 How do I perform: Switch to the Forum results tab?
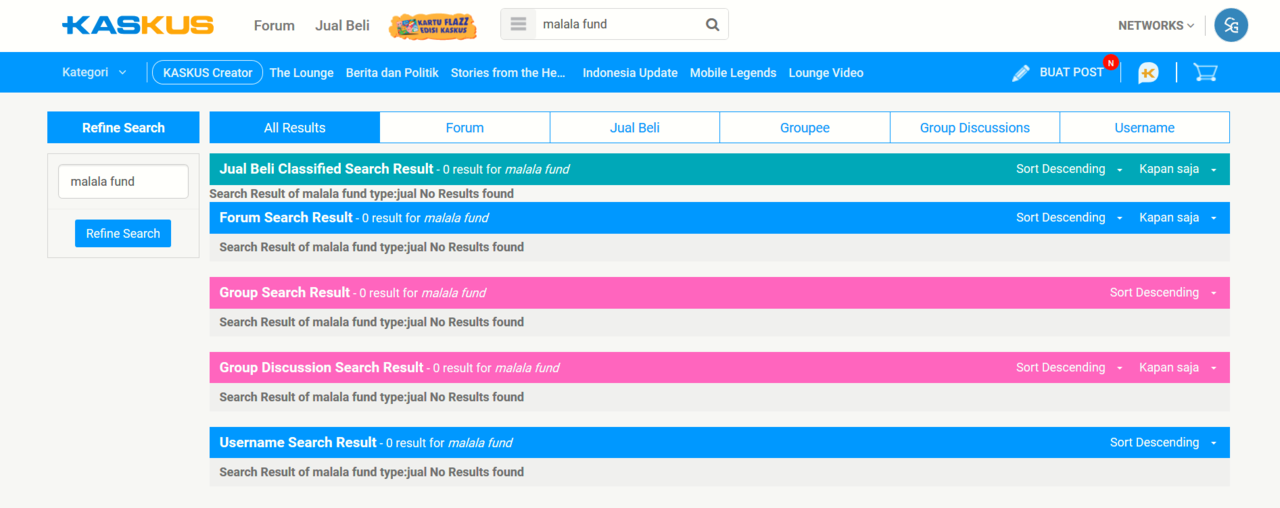point(465,128)
